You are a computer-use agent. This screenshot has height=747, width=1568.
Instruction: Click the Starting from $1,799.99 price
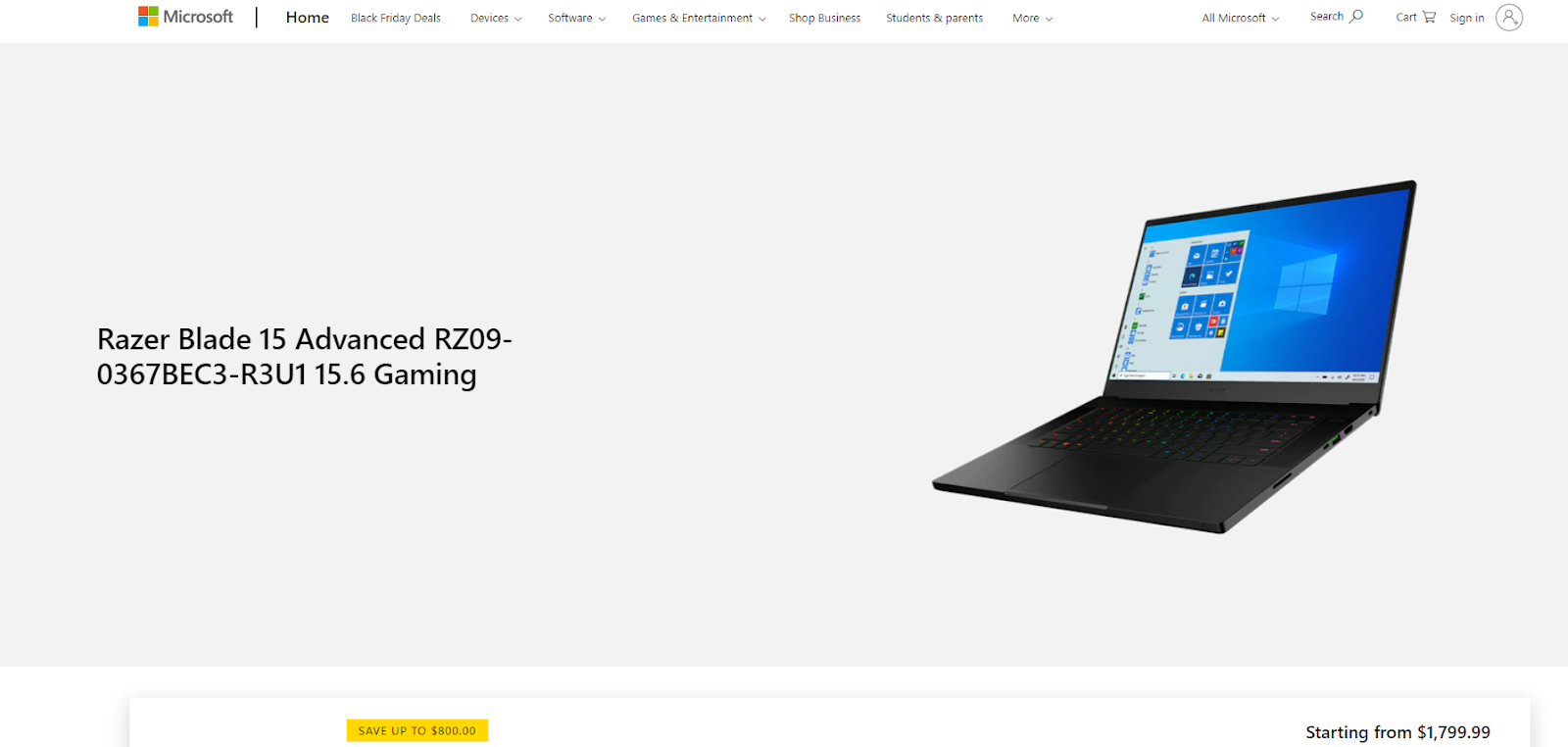[x=1397, y=732]
